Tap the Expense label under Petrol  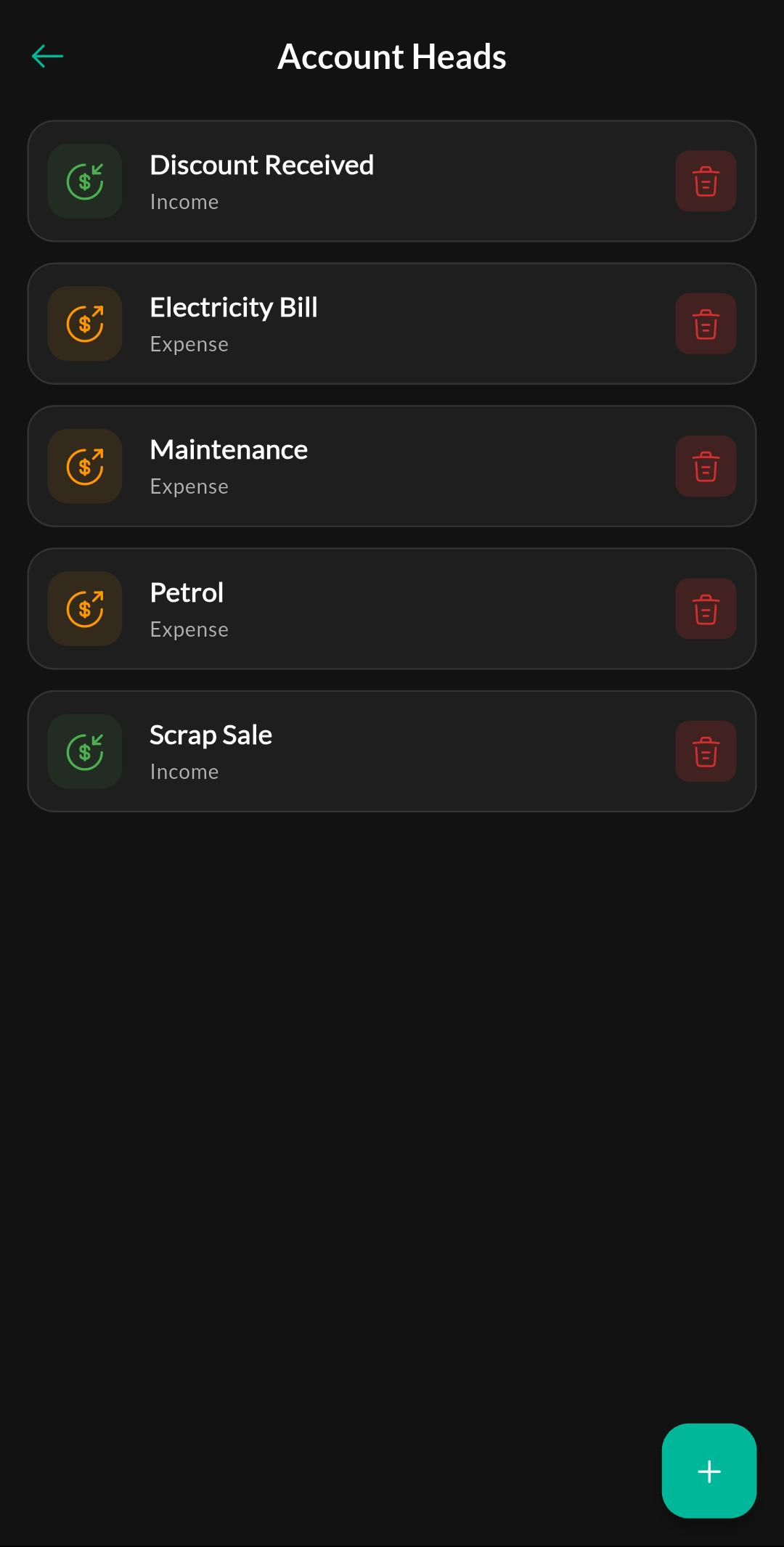(189, 629)
